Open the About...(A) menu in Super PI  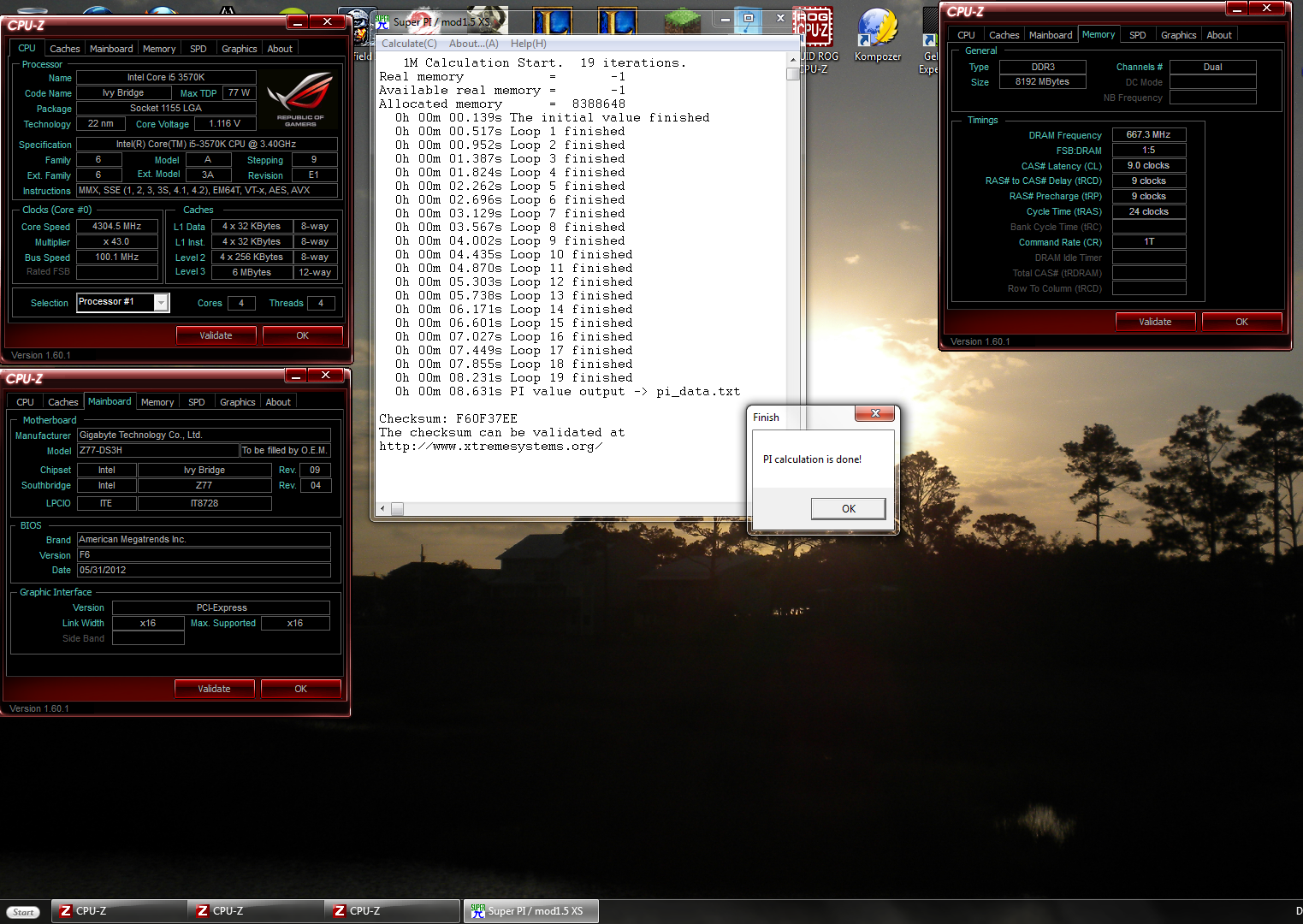coord(474,44)
